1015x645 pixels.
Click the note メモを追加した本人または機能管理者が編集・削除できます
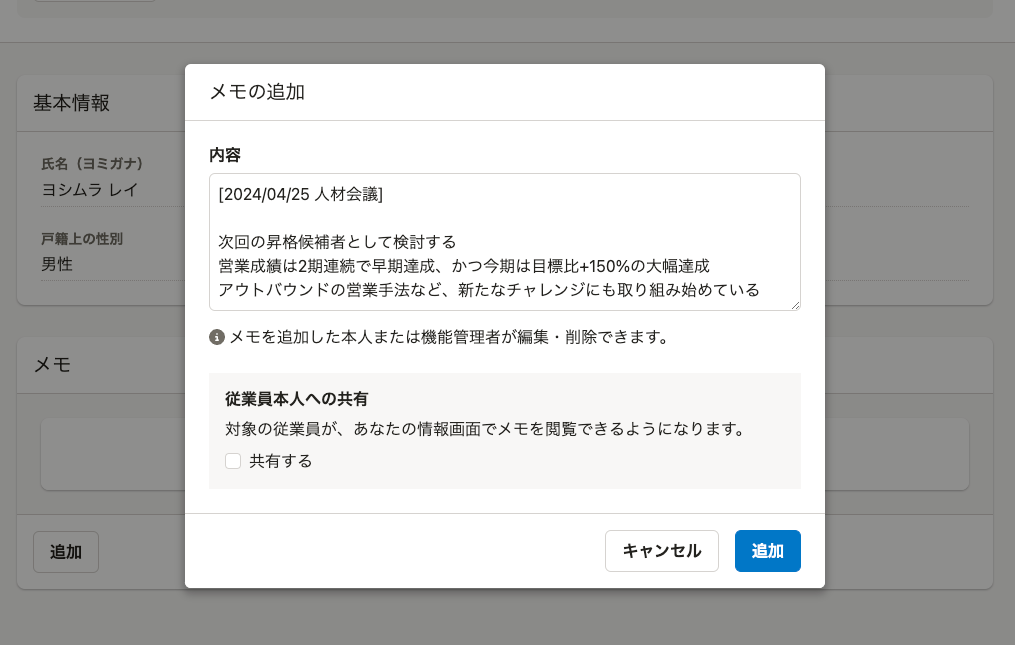450,337
